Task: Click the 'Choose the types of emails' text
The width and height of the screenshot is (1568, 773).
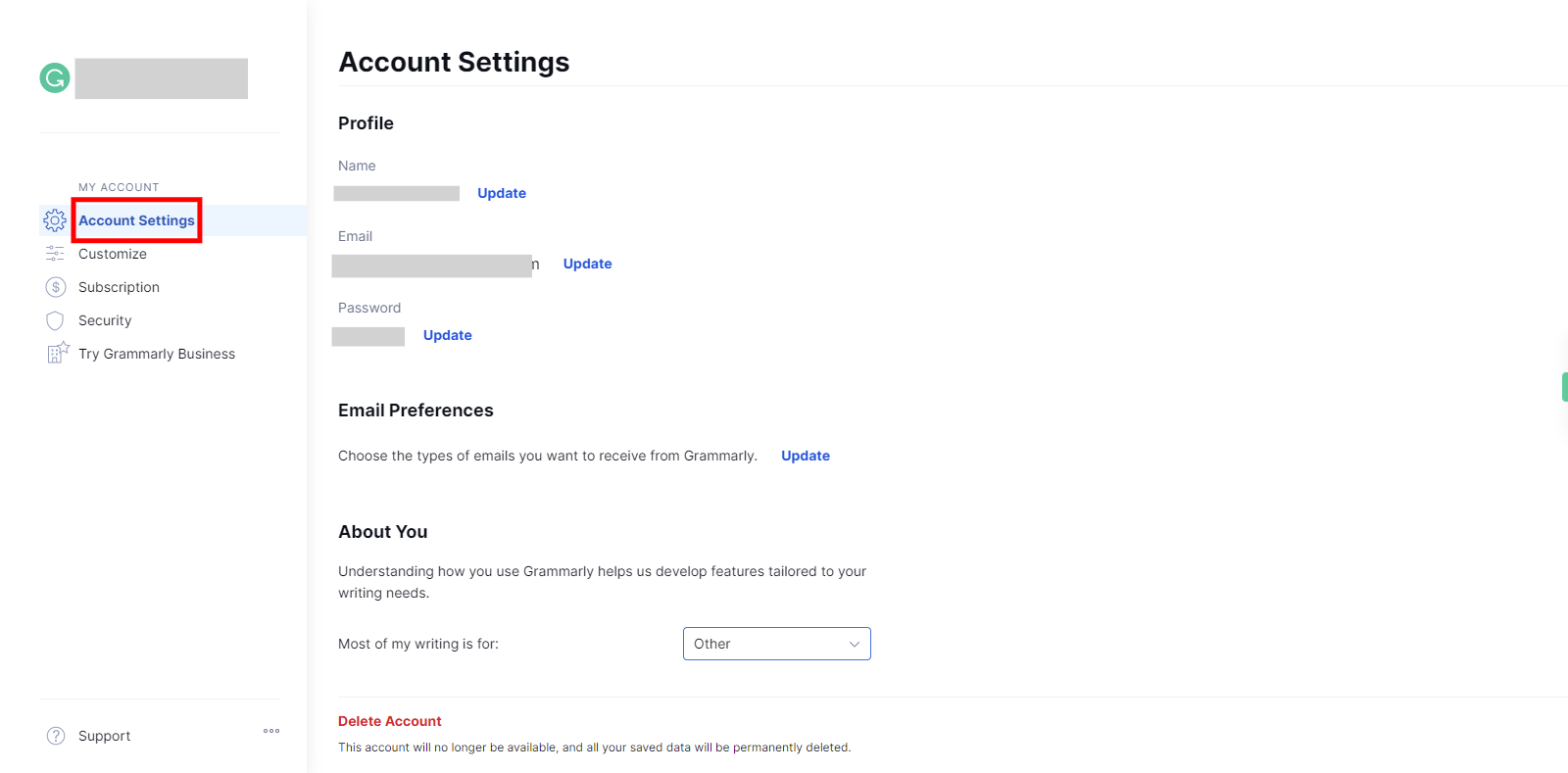Action: [x=548, y=456]
